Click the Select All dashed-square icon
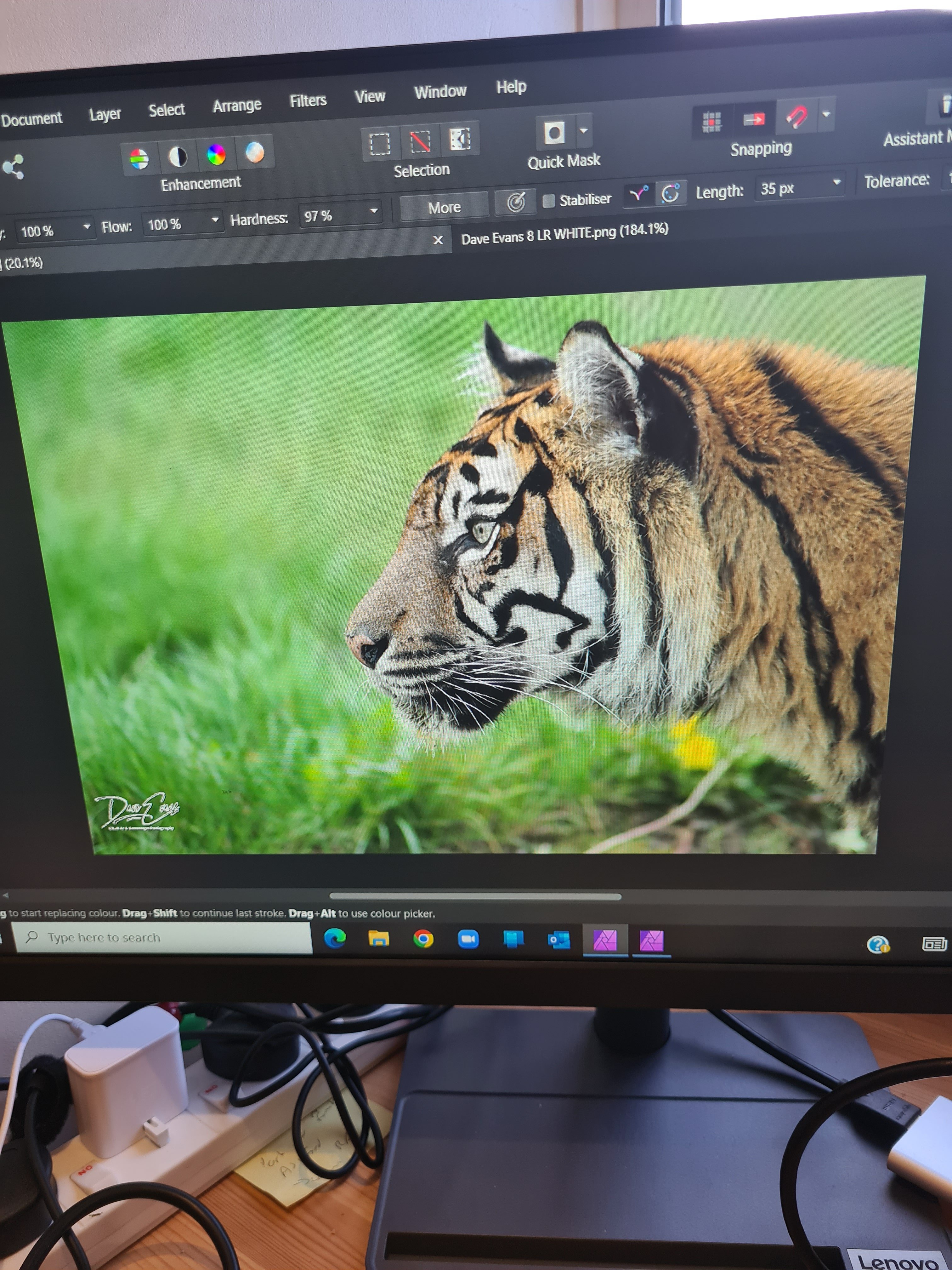 [x=379, y=144]
